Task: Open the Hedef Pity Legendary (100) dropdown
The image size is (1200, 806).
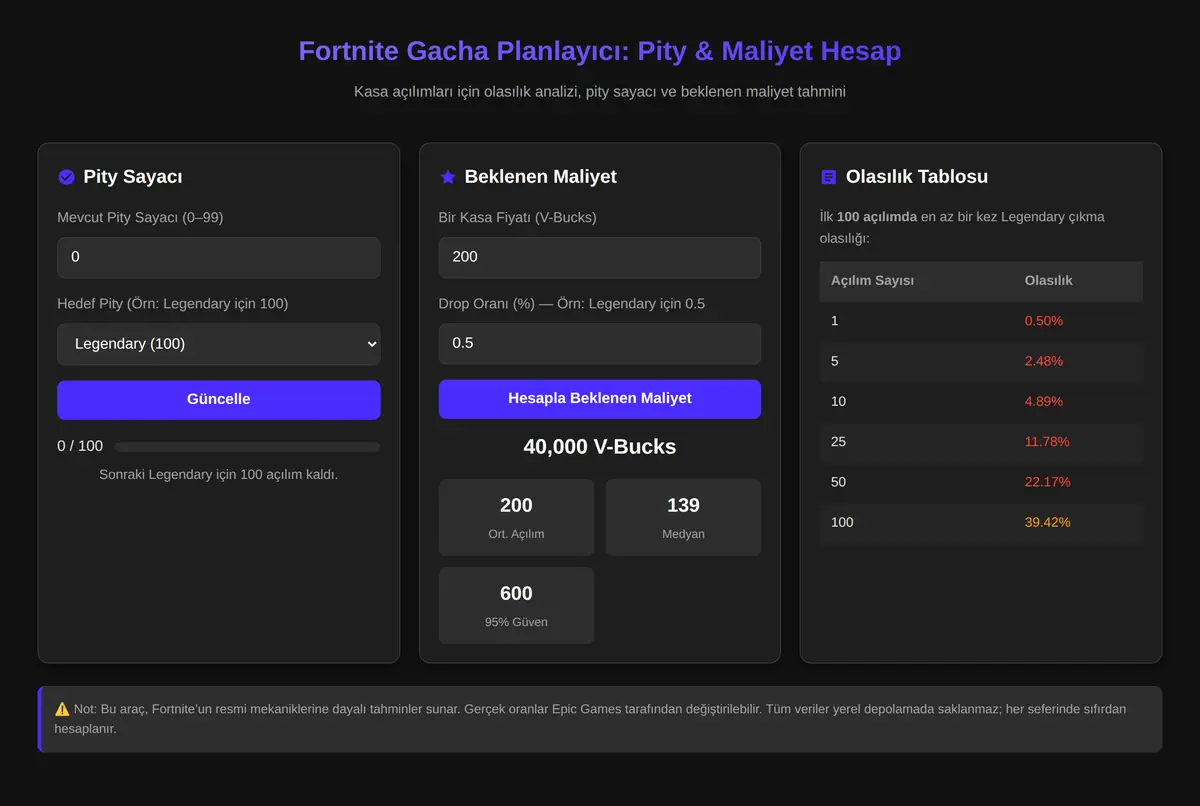Action: coord(219,343)
